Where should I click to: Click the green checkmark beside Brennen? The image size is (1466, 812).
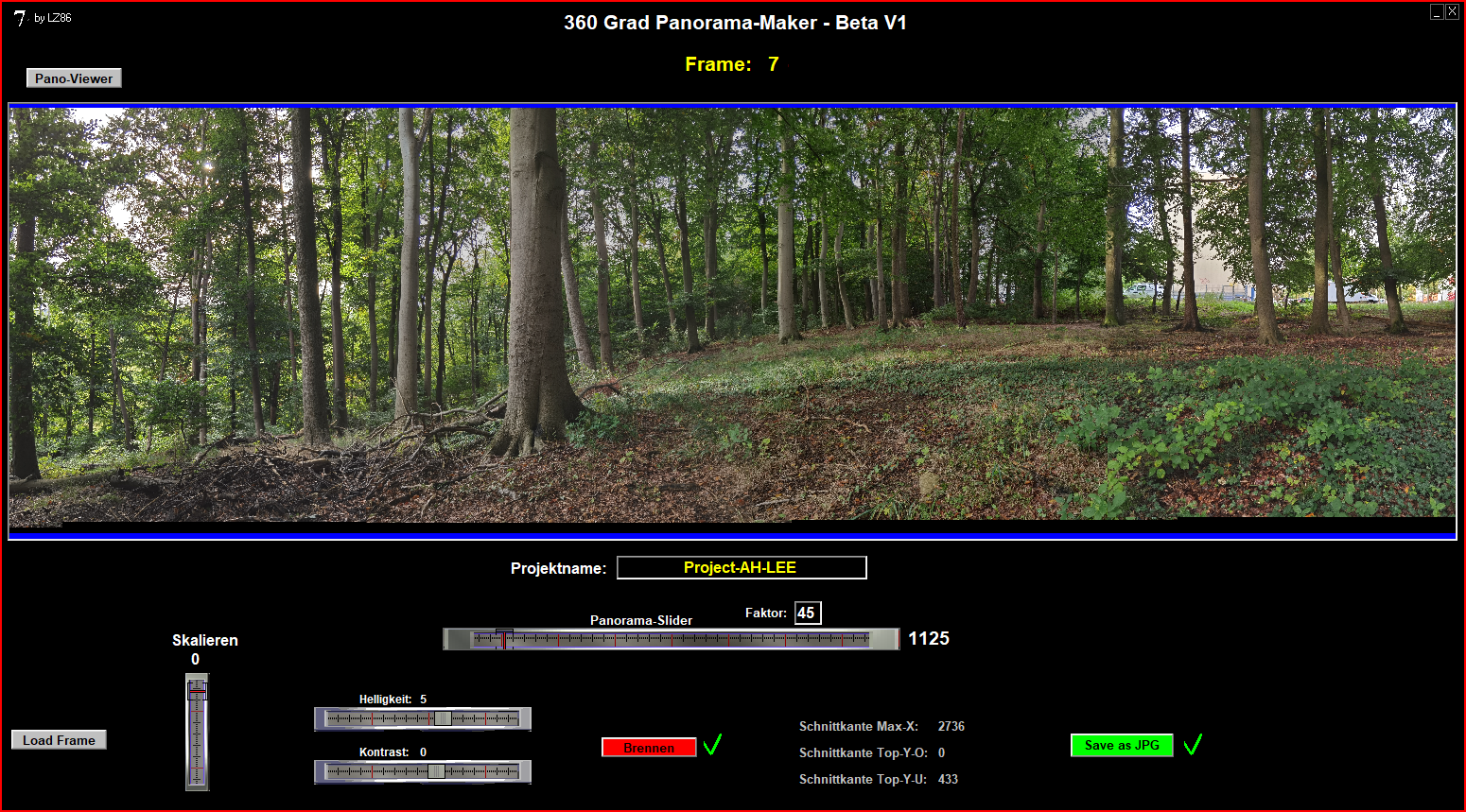712,745
